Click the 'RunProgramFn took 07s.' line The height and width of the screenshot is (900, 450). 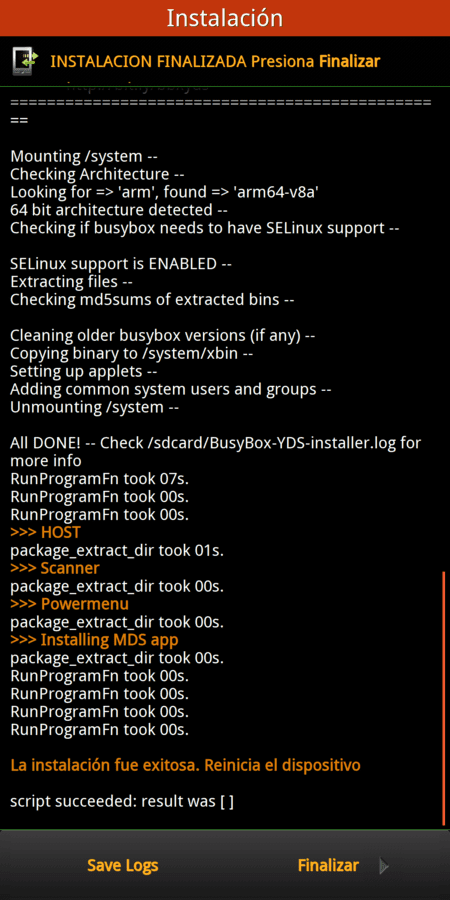click(99, 479)
